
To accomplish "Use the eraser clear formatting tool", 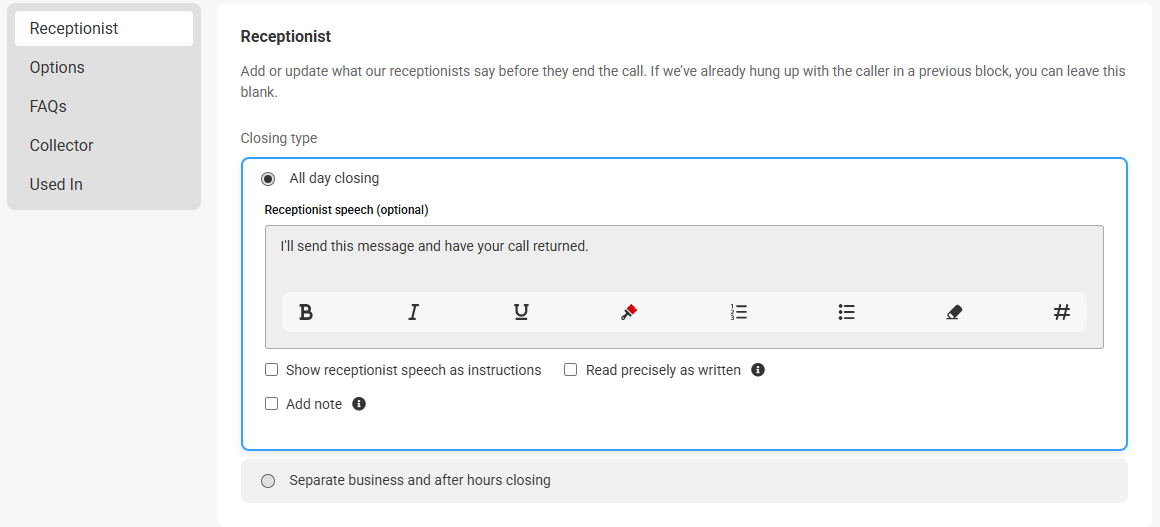I will [x=954, y=312].
